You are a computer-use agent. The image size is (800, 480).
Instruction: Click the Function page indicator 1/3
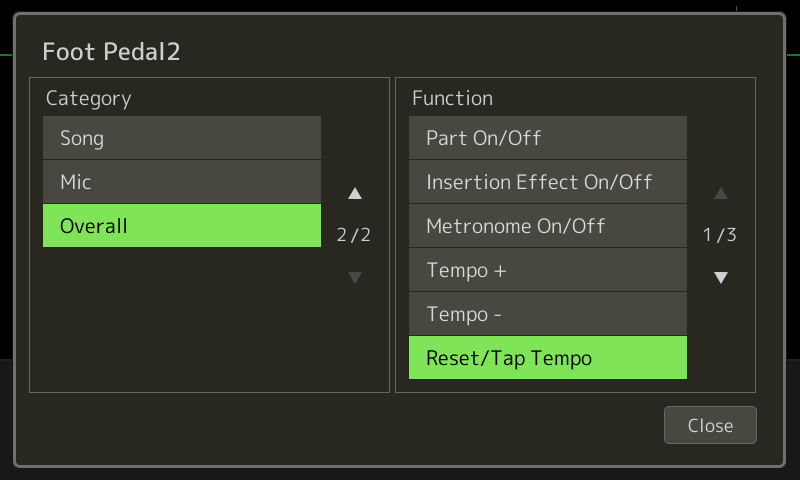tap(719, 235)
